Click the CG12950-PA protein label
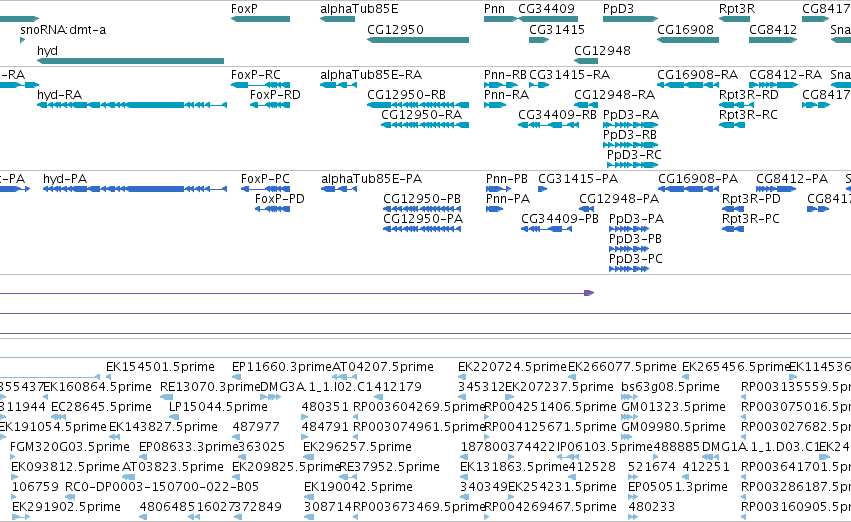Viewport: 851px width, 522px height. coord(423,219)
